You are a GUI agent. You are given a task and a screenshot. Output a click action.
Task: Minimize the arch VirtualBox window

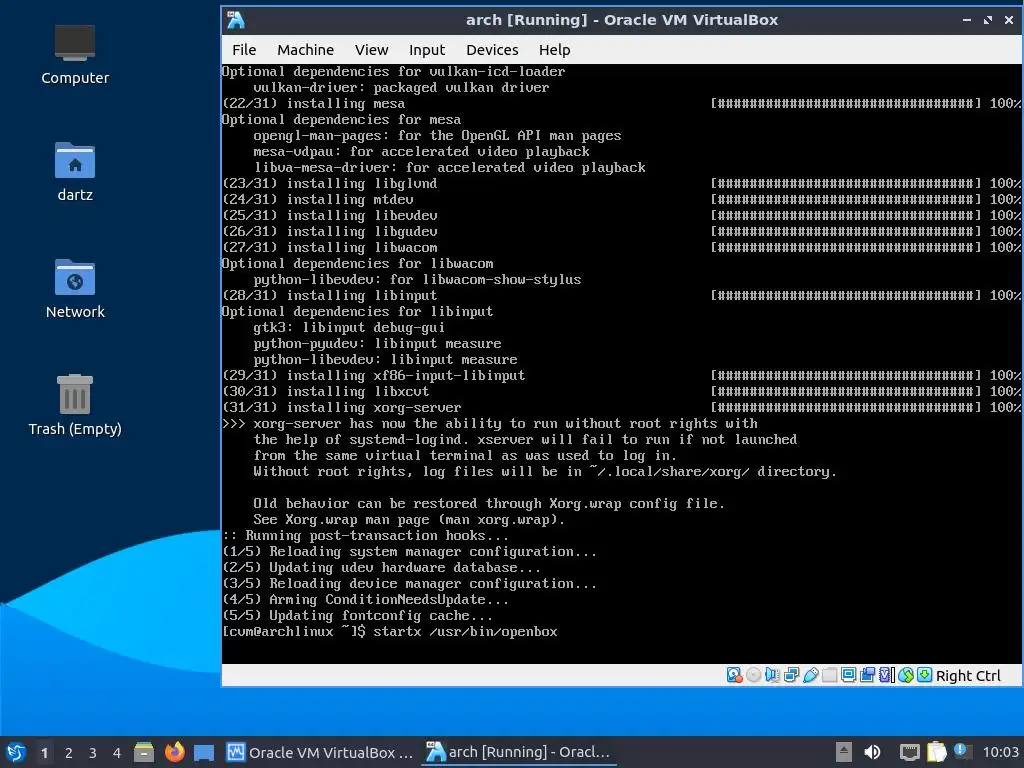tap(967, 20)
